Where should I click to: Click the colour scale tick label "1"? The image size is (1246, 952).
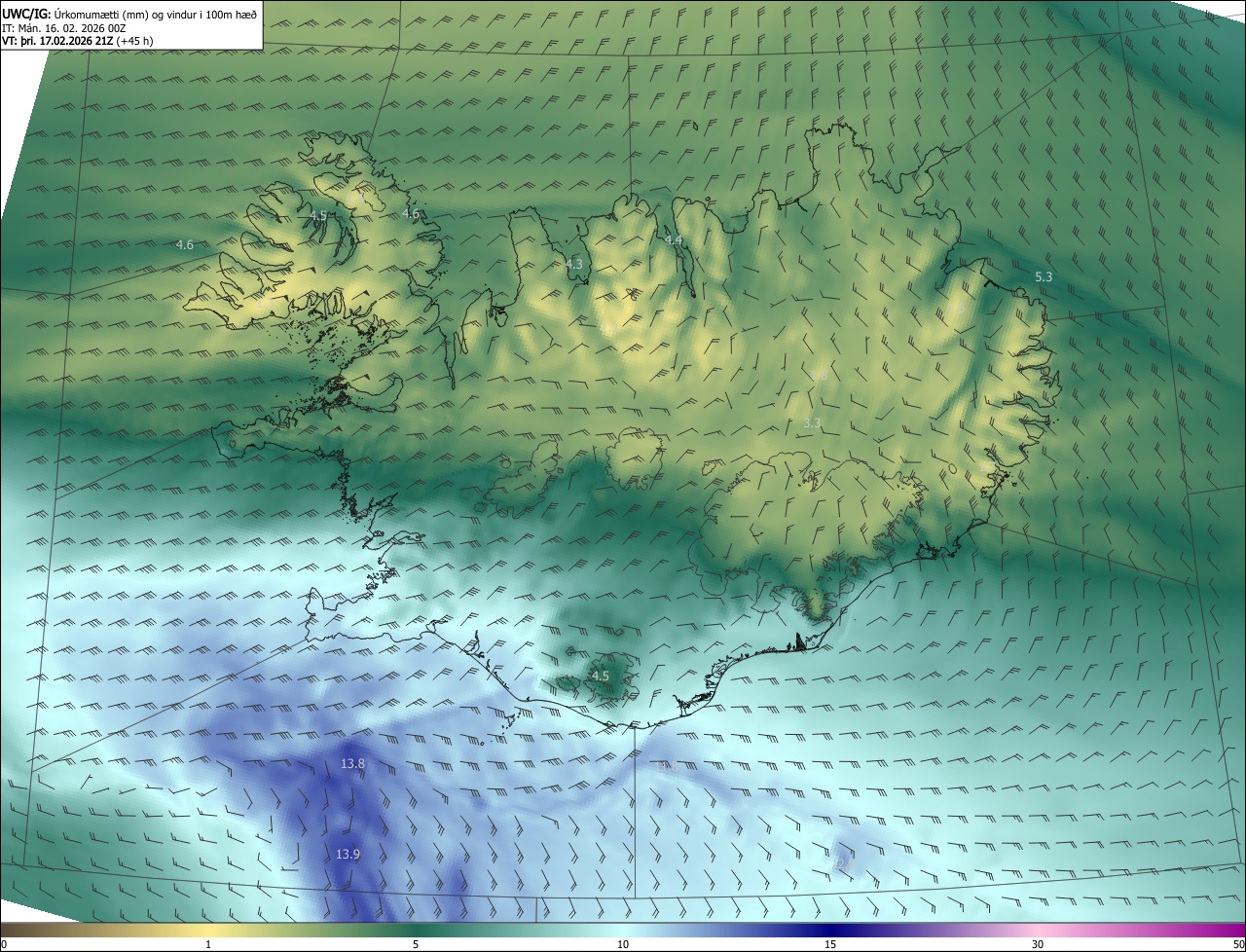pyautogui.click(x=208, y=944)
